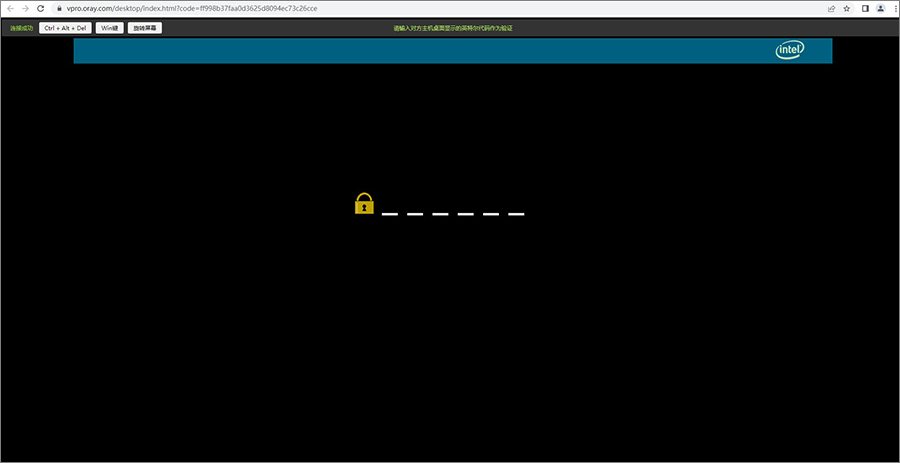Go back using the browser back arrow
This screenshot has height=463, width=900.
pos(10,9)
